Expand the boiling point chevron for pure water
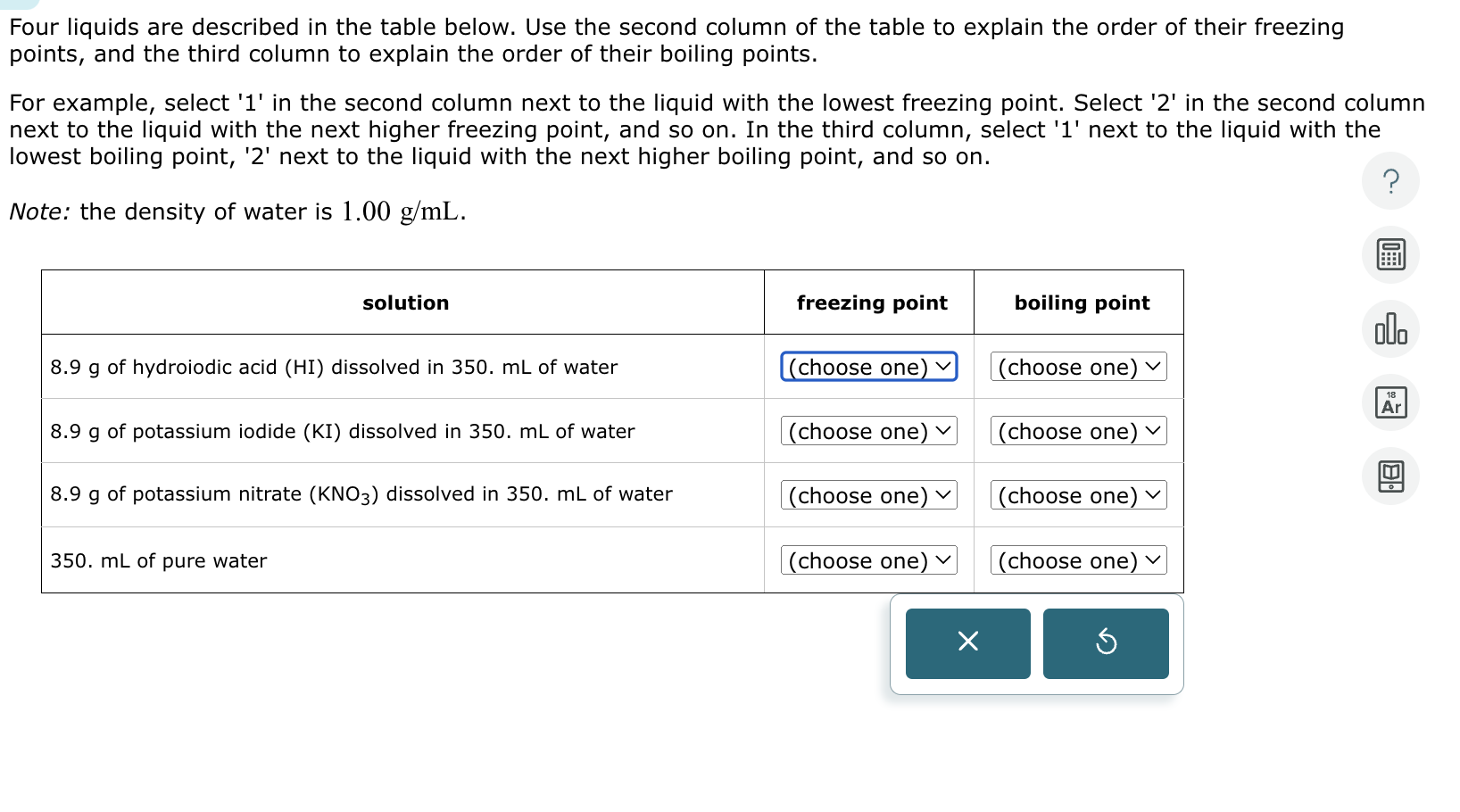This screenshot has width=1460, height=812. [x=1153, y=560]
